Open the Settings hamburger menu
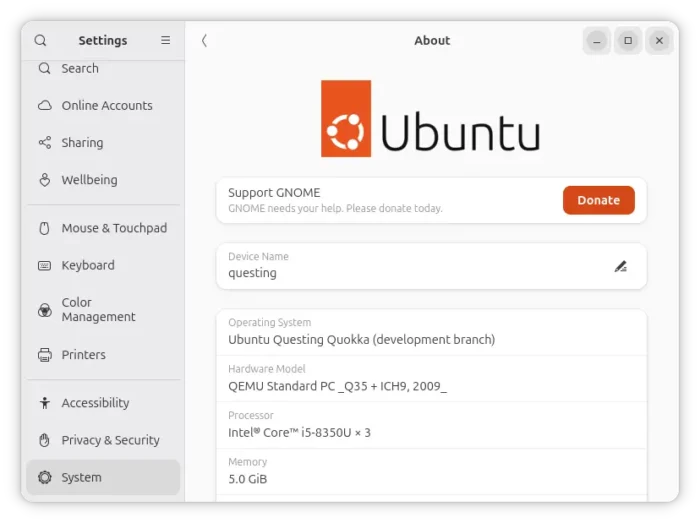Viewport: 700px width, 523px height. (166, 41)
